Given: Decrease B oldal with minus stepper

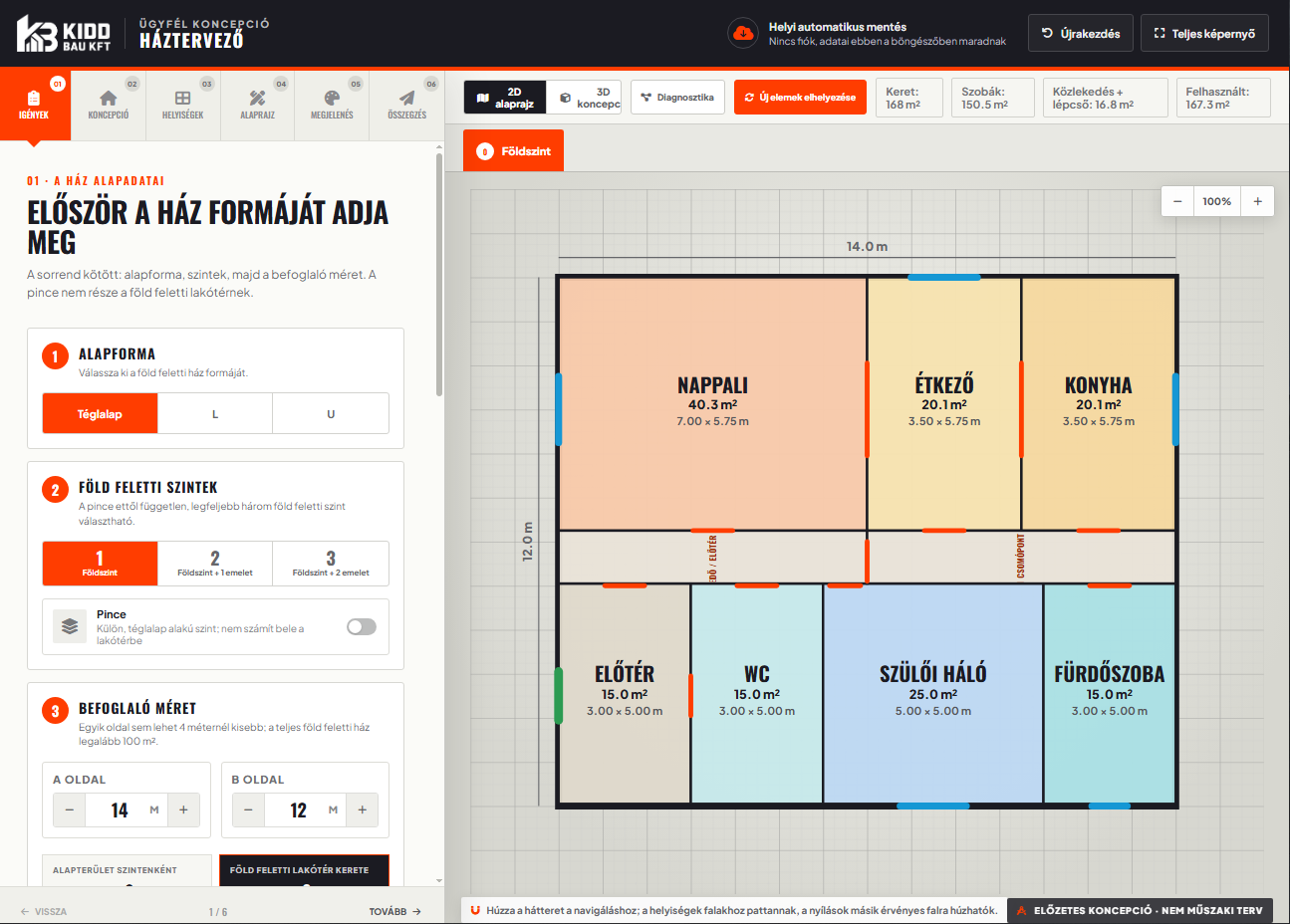Looking at the screenshot, I should (248, 809).
